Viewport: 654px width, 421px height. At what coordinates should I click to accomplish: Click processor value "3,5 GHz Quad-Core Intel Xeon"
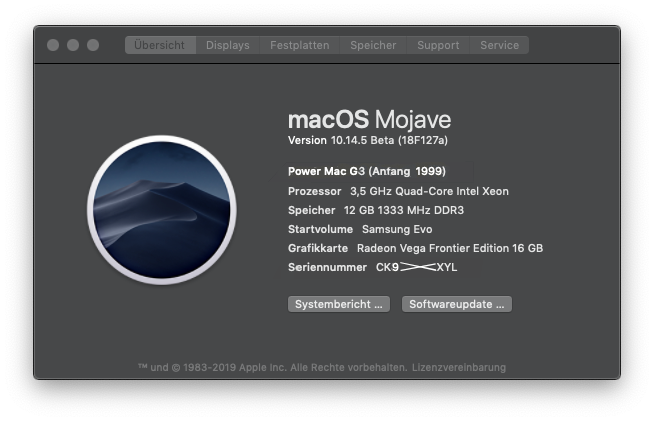tap(429, 191)
